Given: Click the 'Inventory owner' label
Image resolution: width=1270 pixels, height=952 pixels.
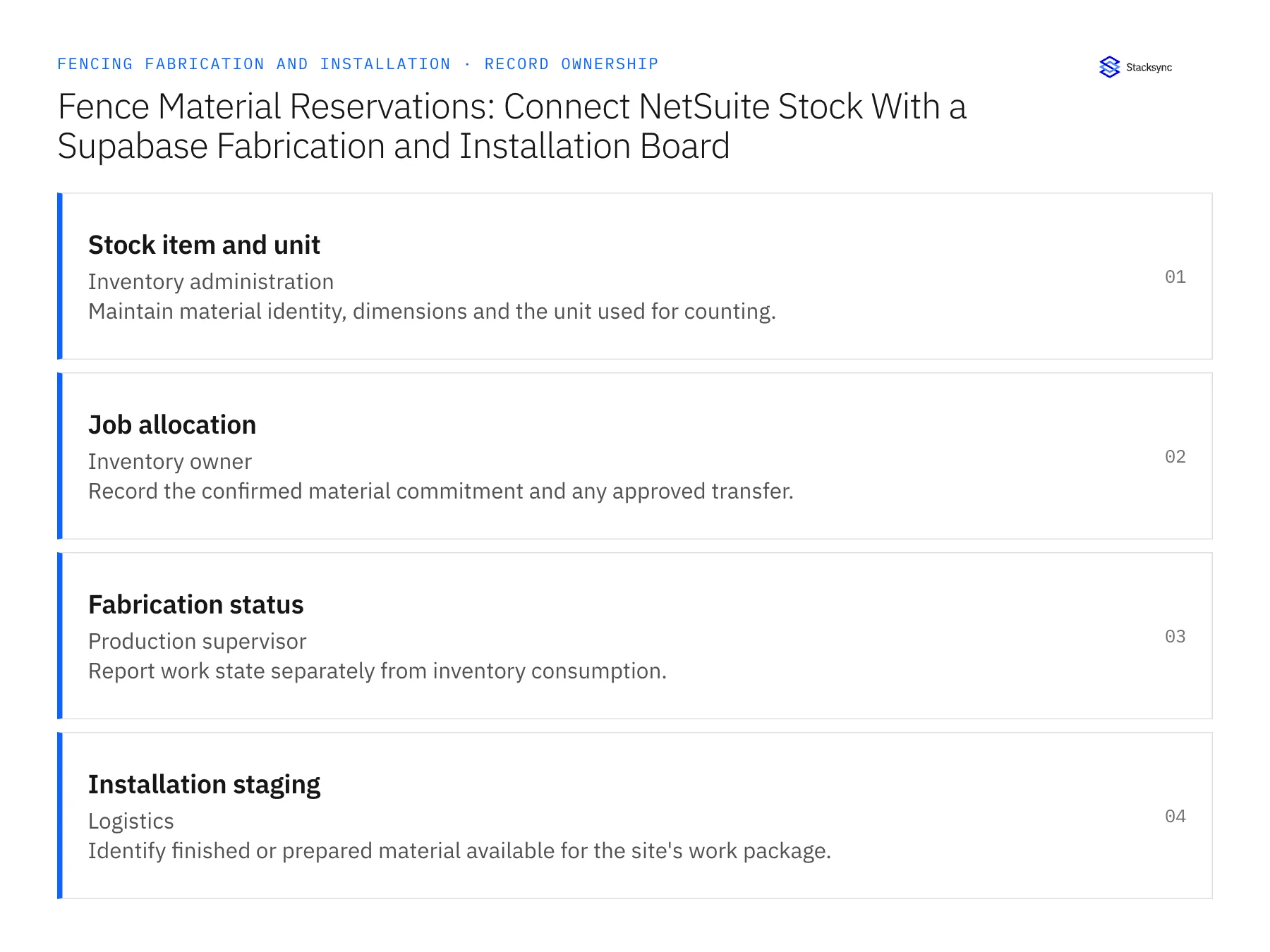Looking at the screenshot, I should 170,461.
